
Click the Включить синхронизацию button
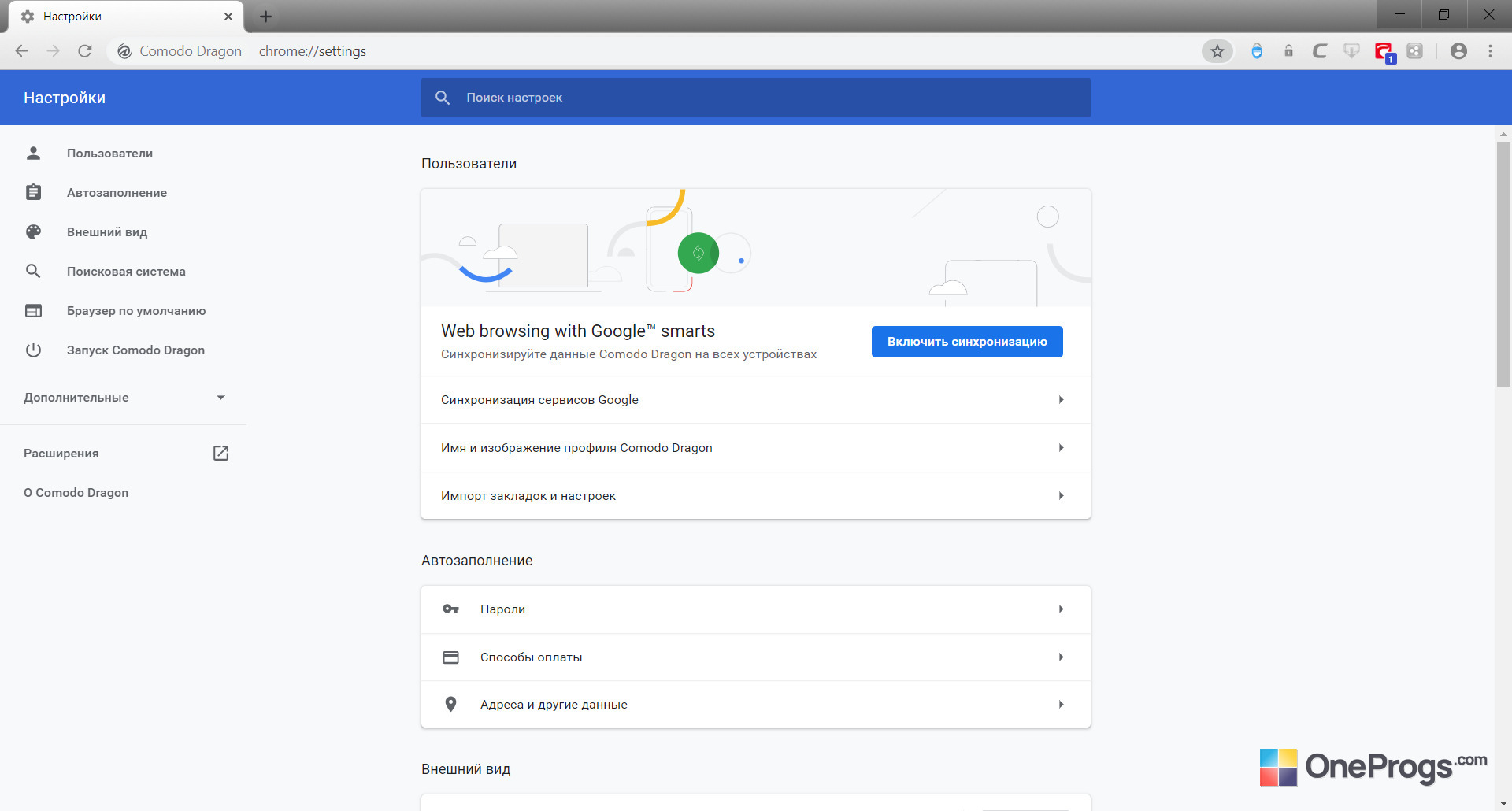967,342
